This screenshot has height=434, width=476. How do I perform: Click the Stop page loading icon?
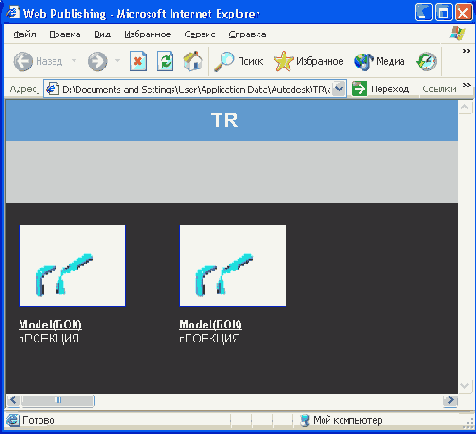coord(138,61)
